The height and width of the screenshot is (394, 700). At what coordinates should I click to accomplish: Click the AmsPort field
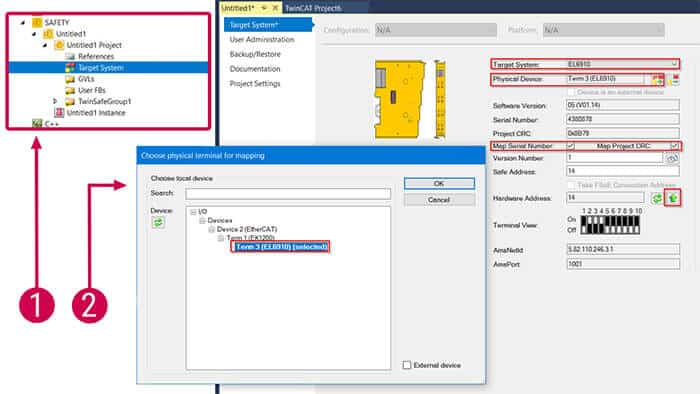coord(623,264)
